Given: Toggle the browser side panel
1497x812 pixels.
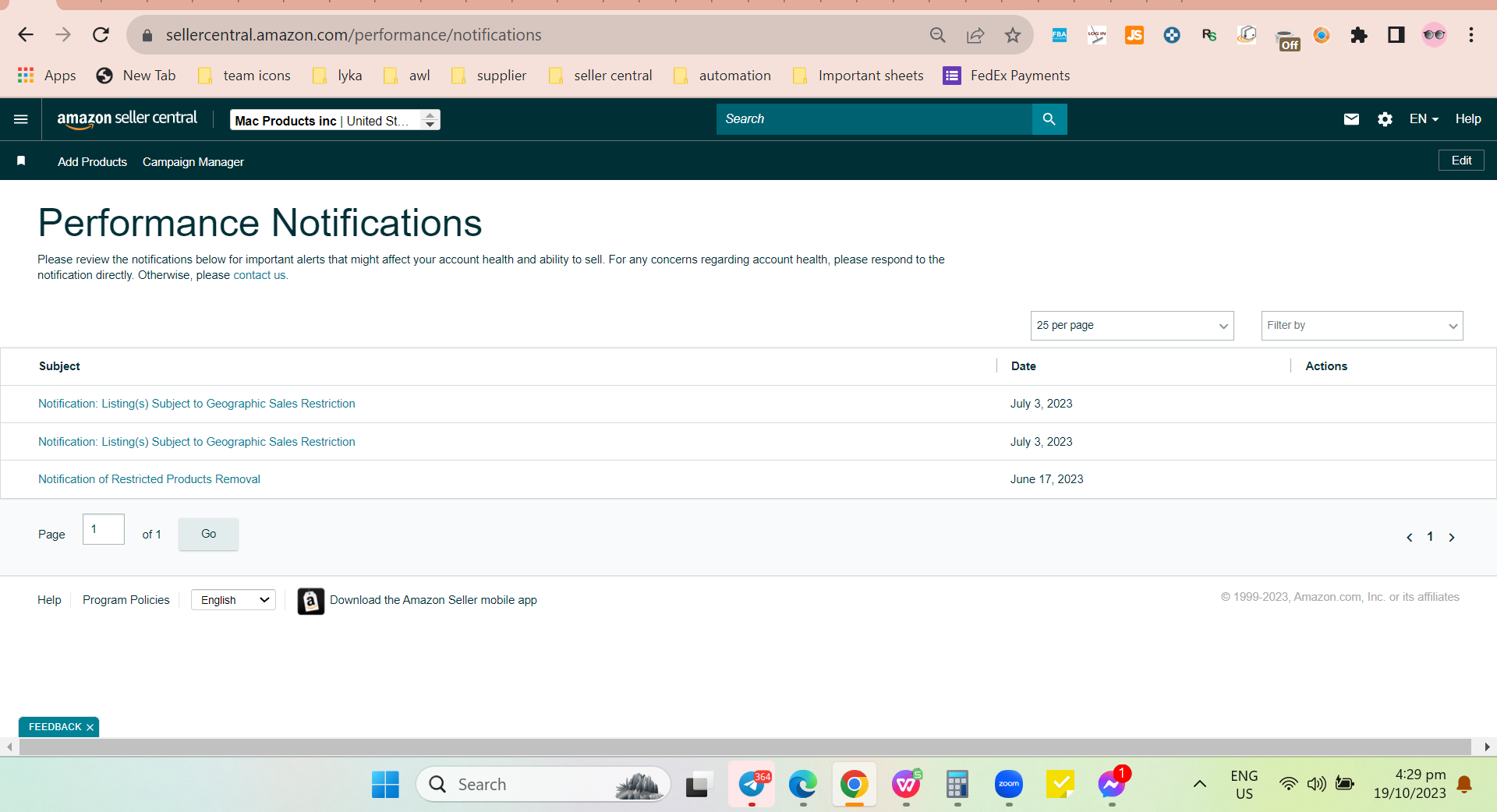Looking at the screenshot, I should coord(1396,35).
